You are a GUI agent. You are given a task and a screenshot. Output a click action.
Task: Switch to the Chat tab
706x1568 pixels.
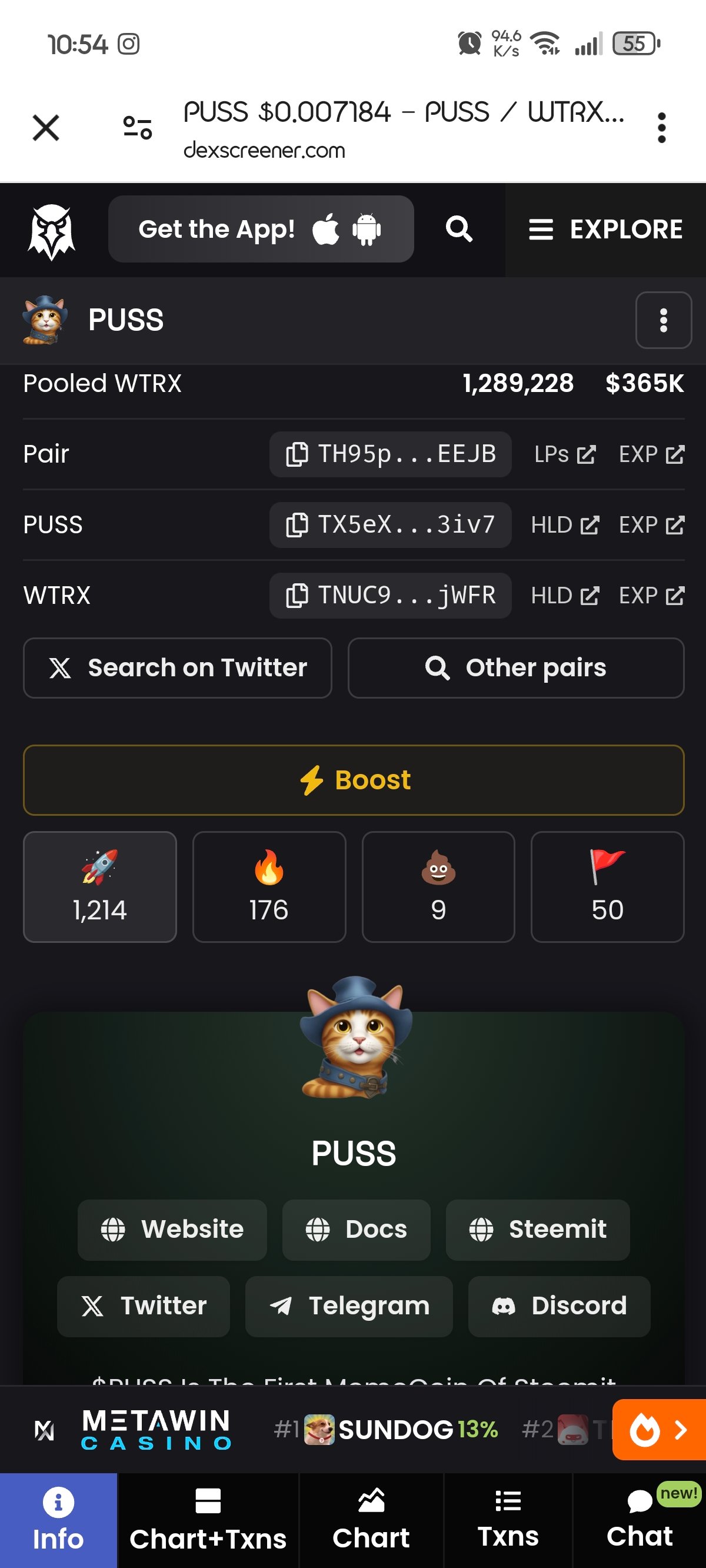pos(640,1520)
